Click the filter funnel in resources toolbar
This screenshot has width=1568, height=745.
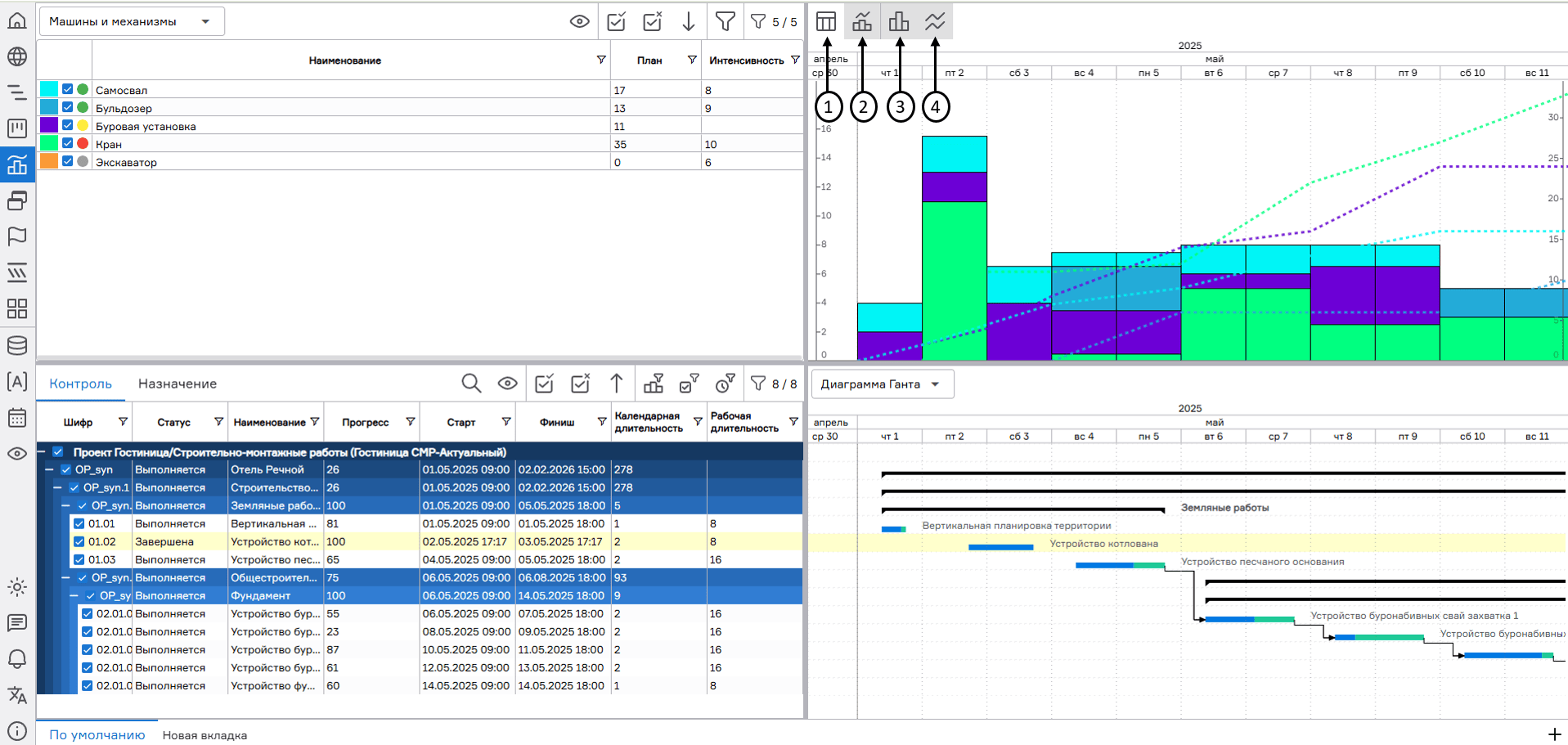pos(725,22)
